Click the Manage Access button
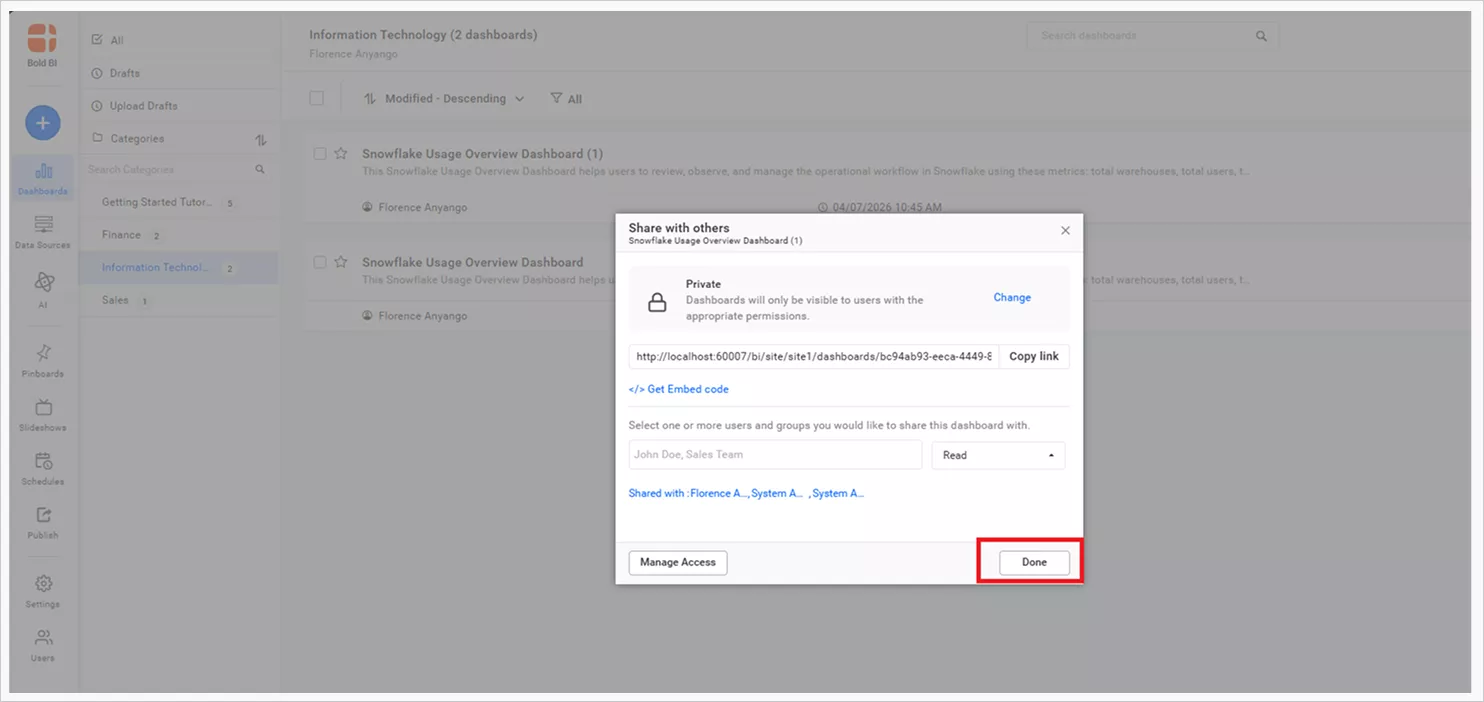 [678, 563]
